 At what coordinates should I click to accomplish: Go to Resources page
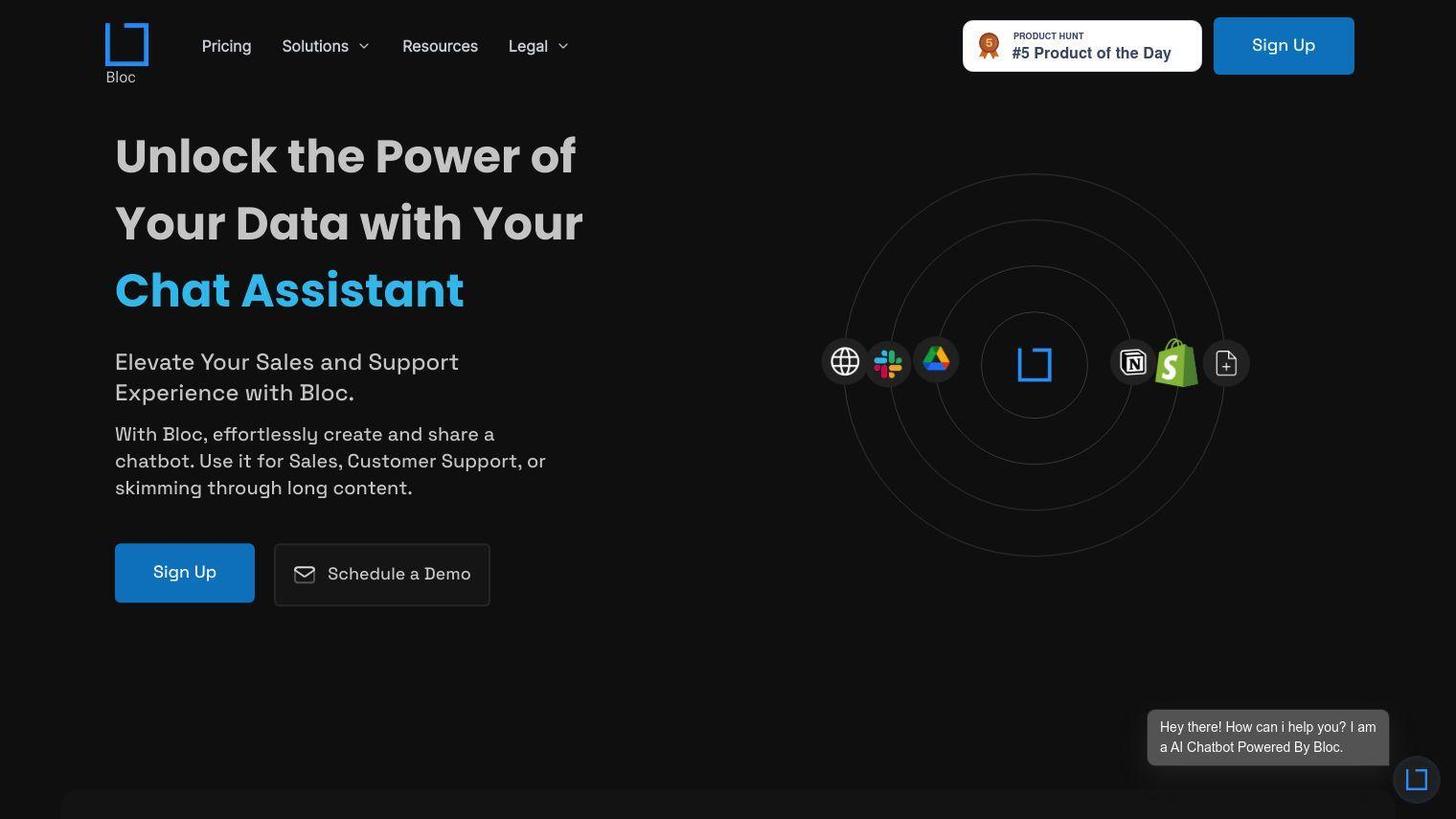coord(440,46)
